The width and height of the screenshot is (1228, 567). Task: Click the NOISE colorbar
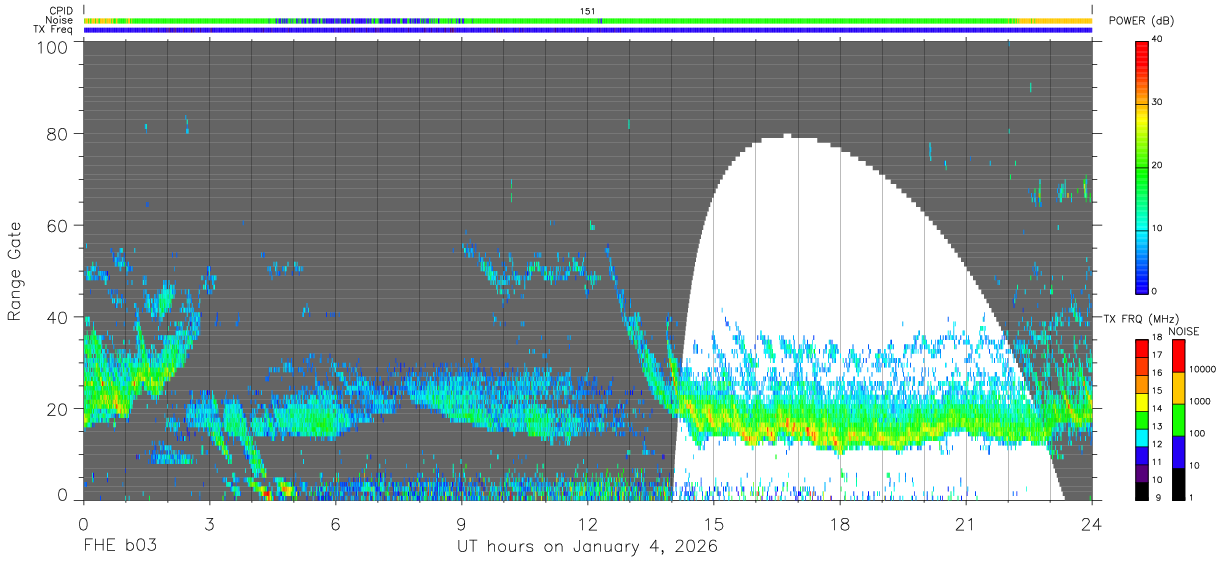tap(1178, 420)
